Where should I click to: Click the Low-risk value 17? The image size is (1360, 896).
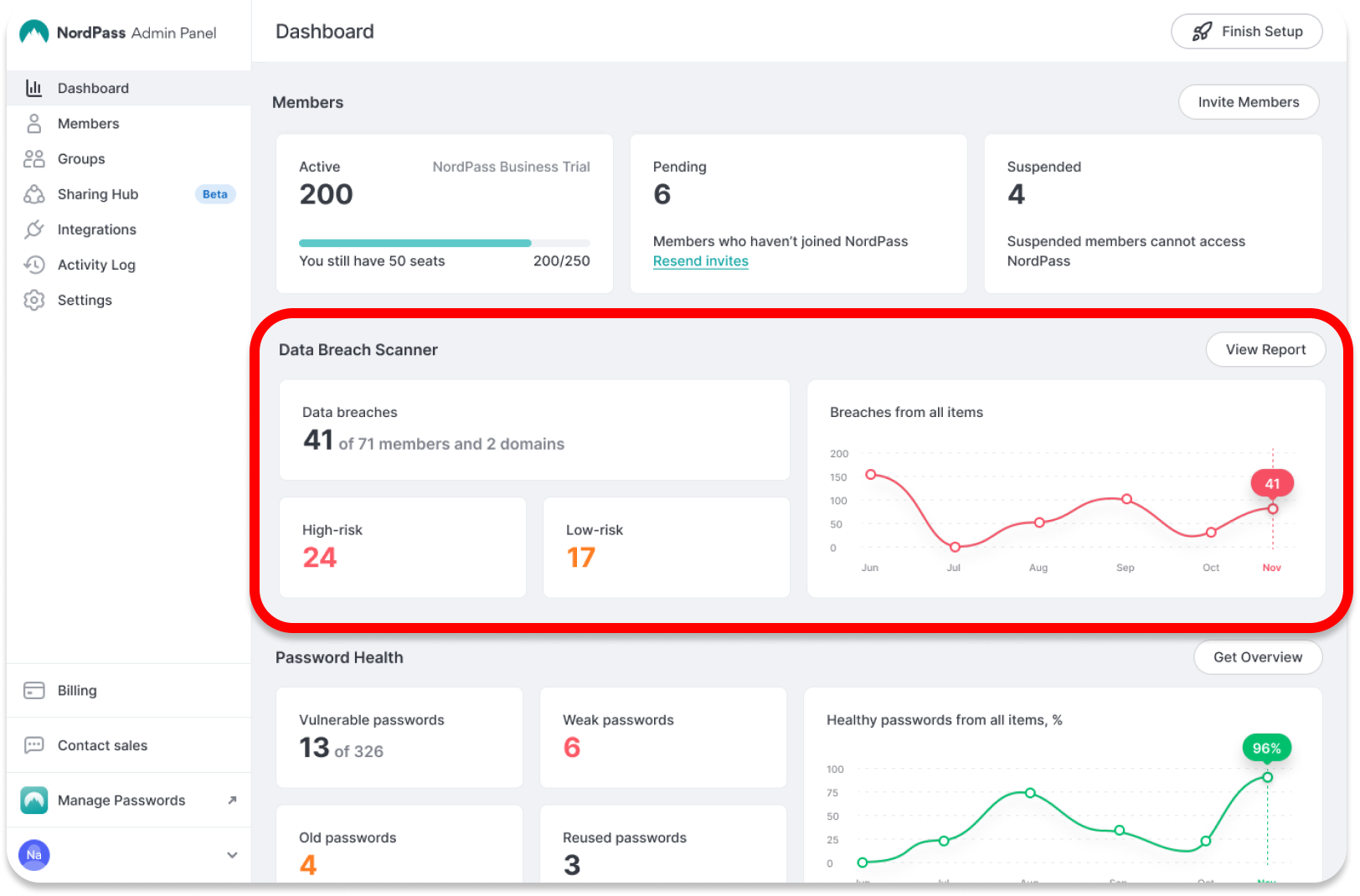(x=581, y=558)
